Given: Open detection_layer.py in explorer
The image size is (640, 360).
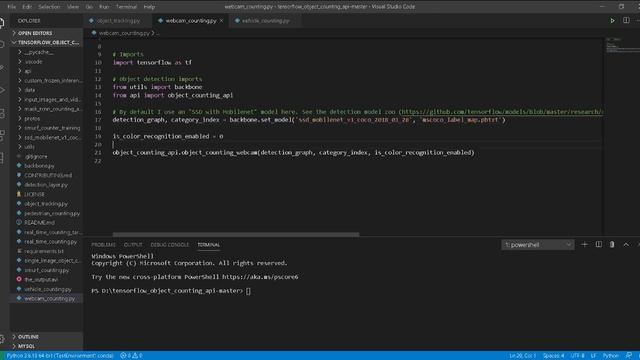Looking at the screenshot, I should (46, 185).
